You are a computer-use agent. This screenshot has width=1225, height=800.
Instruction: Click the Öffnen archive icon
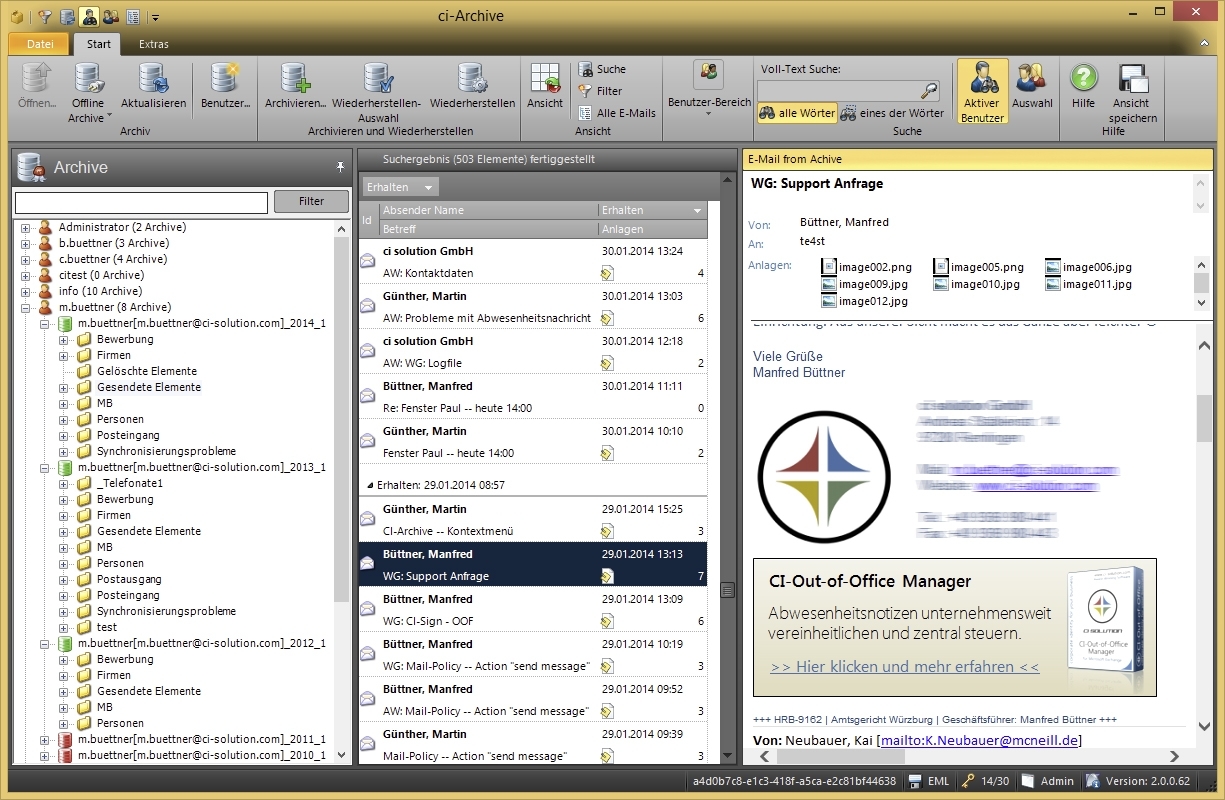coord(37,80)
